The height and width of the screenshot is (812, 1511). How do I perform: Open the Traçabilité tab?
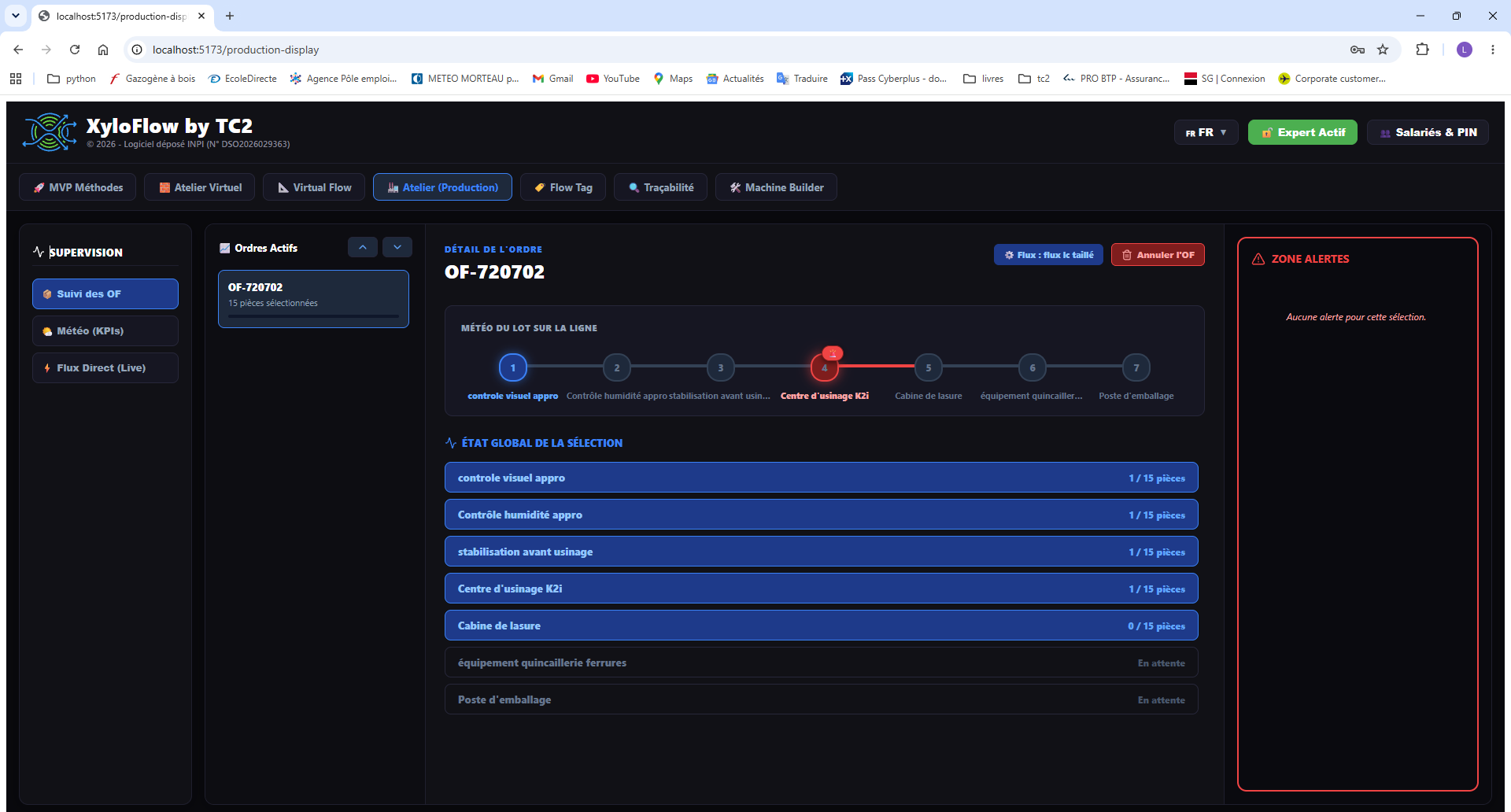click(x=660, y=187)
